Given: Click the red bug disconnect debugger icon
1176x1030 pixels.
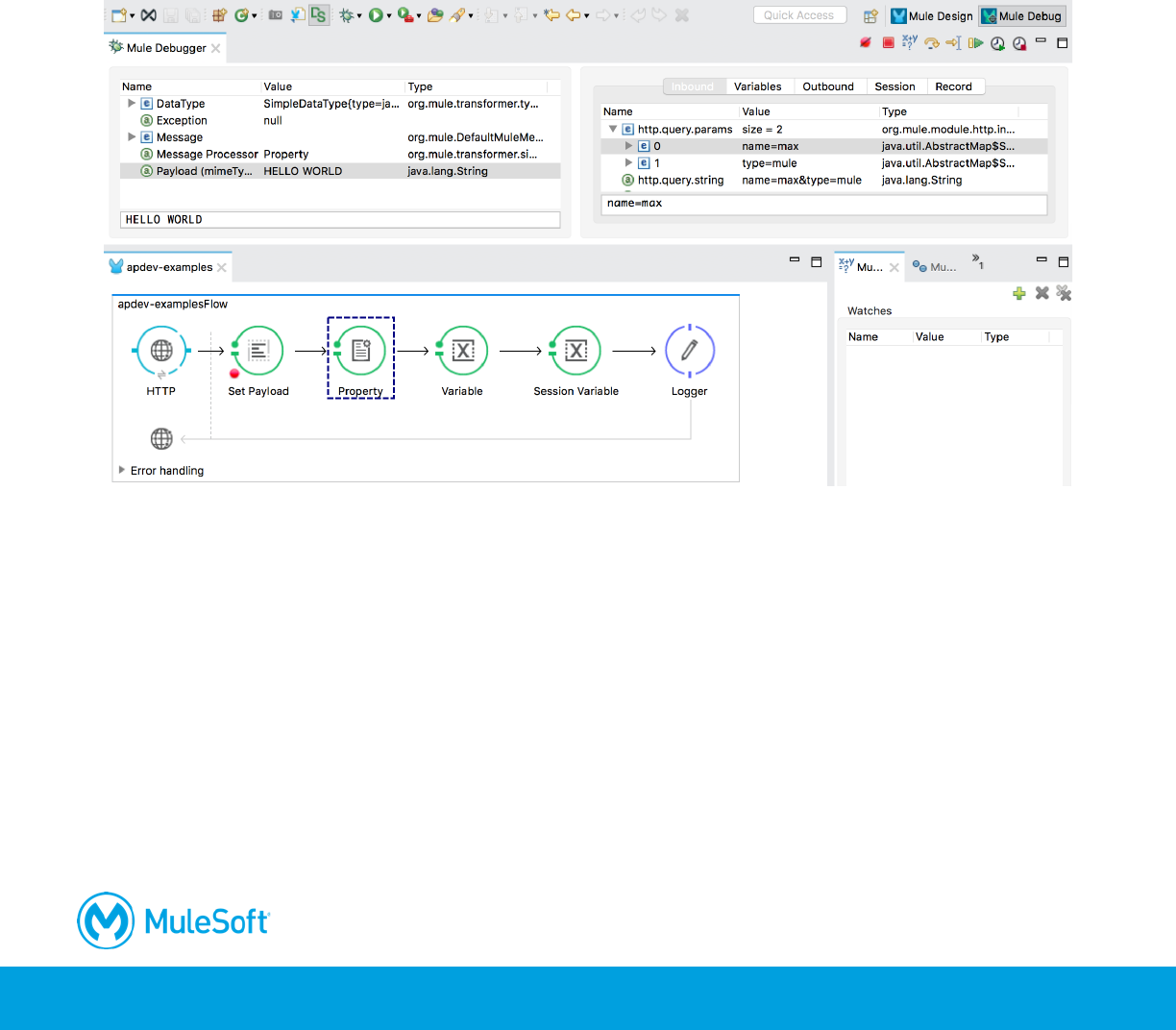Looking at the screenshot, I should [866, 43].
